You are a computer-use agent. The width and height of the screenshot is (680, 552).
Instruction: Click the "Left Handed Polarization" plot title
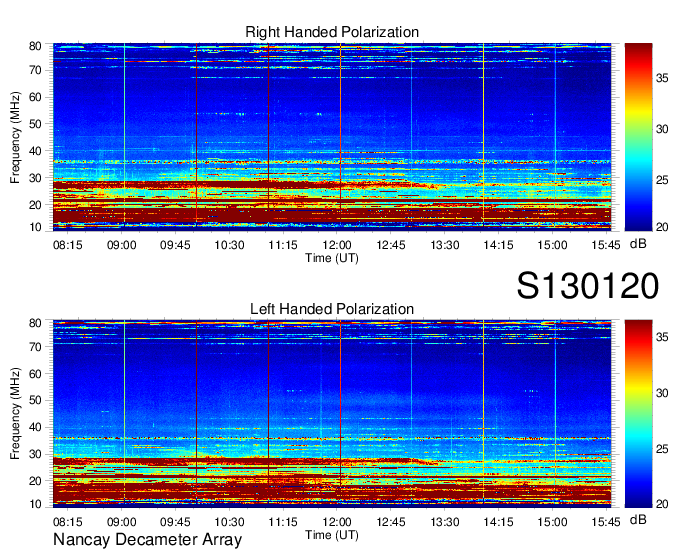(x=332, y=309)
